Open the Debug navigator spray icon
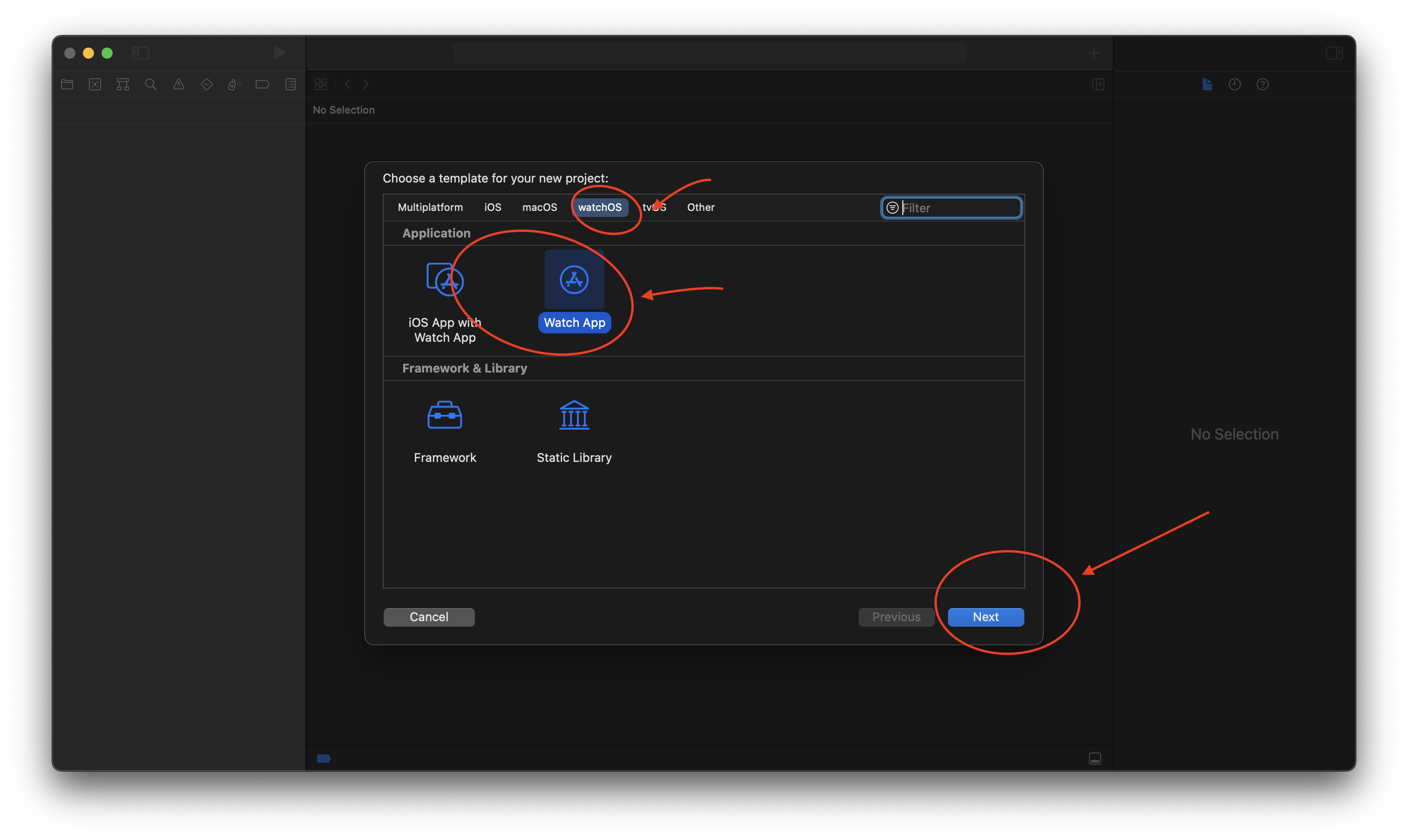The image size is (1408, 840). (x=234, y=84)
